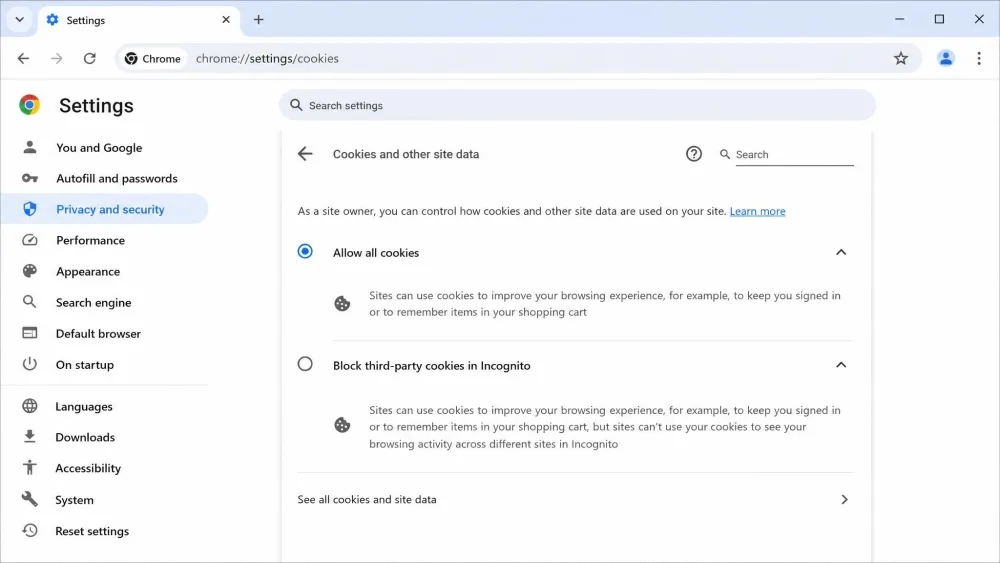Open Reset settings
Screen dimensions: 1000x563
[x=92, y=531]
